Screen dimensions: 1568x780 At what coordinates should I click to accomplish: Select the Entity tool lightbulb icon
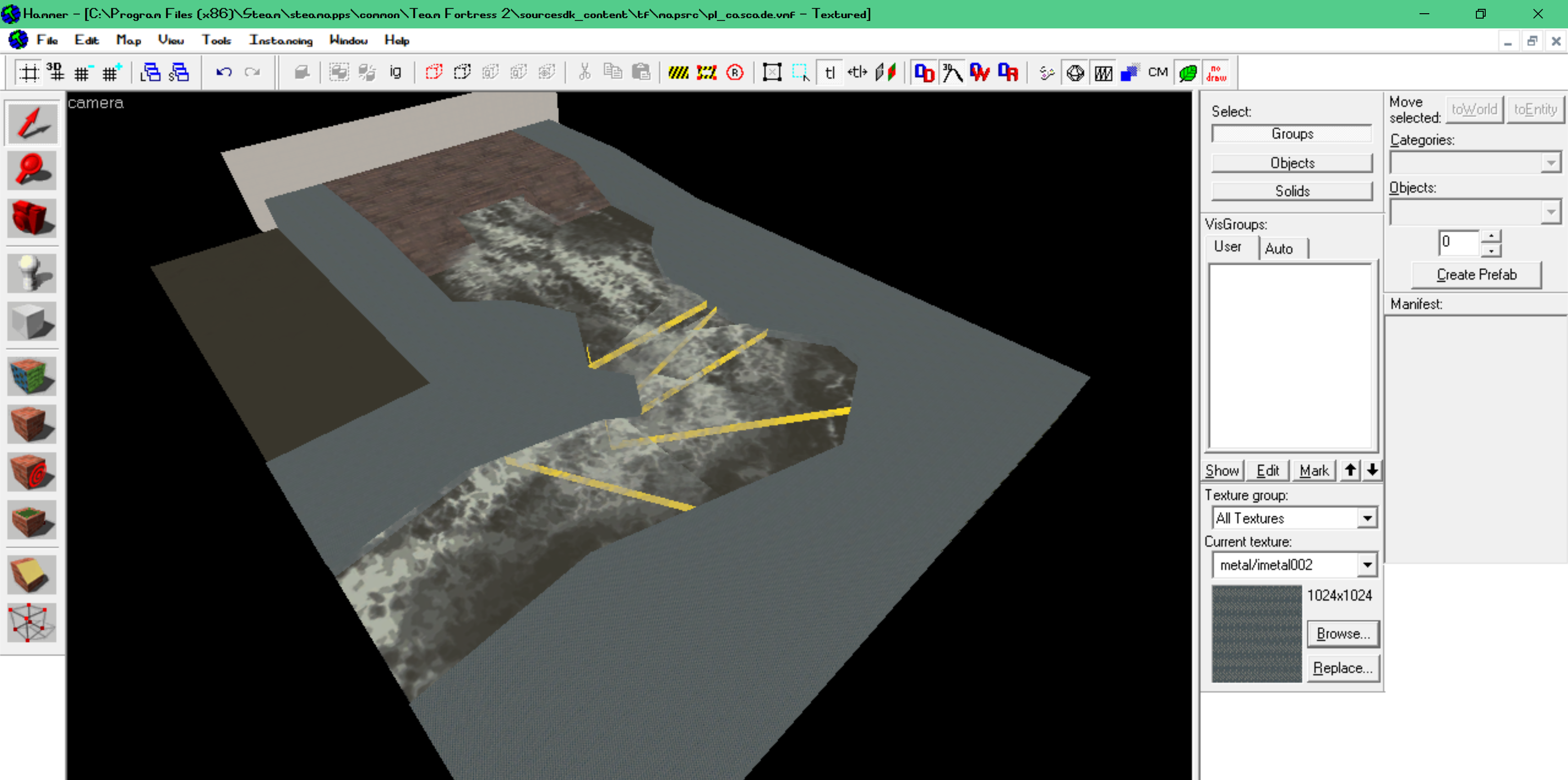[32, 273]
